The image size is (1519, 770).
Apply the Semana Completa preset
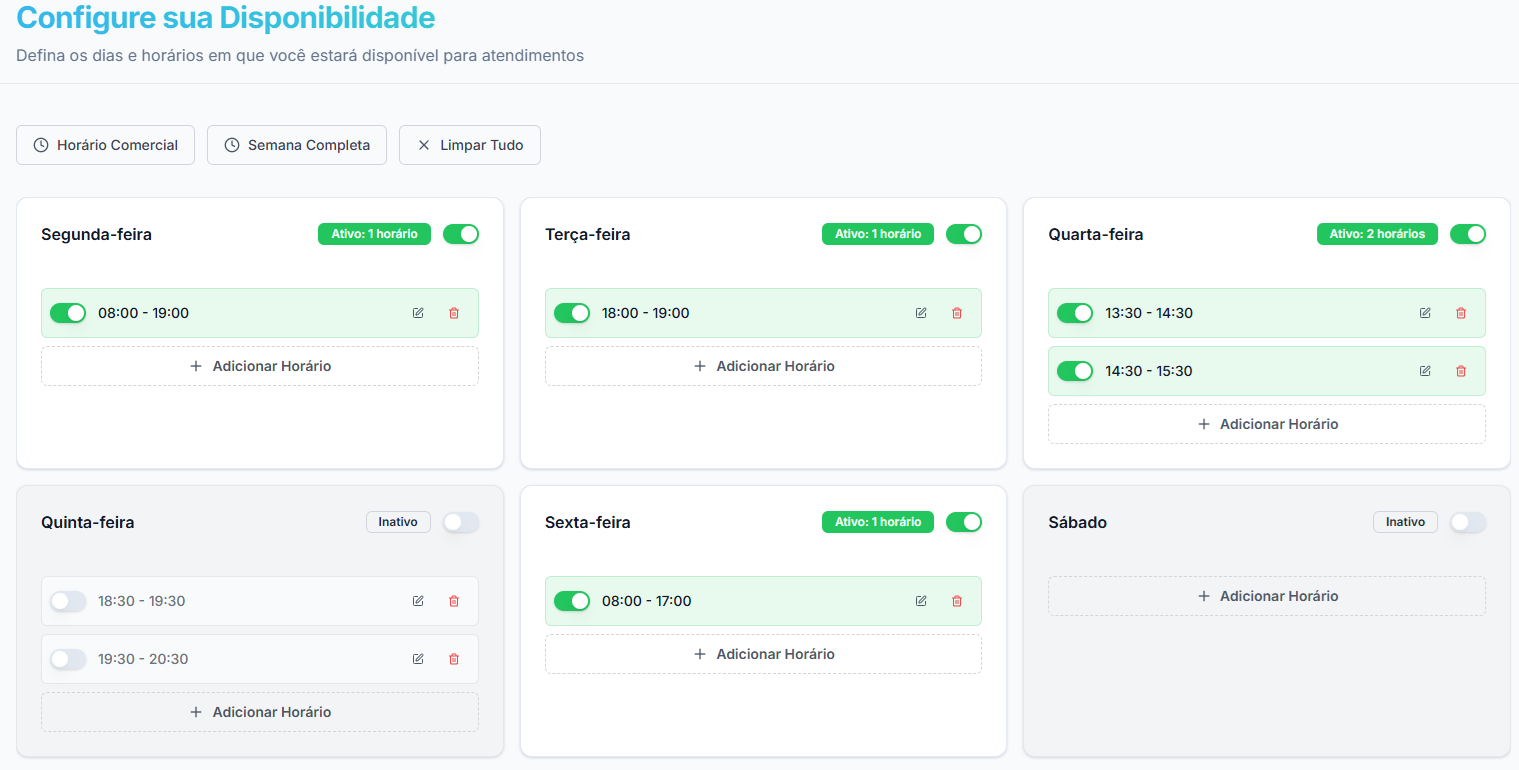pyautogui.click(x=297, y=145)
